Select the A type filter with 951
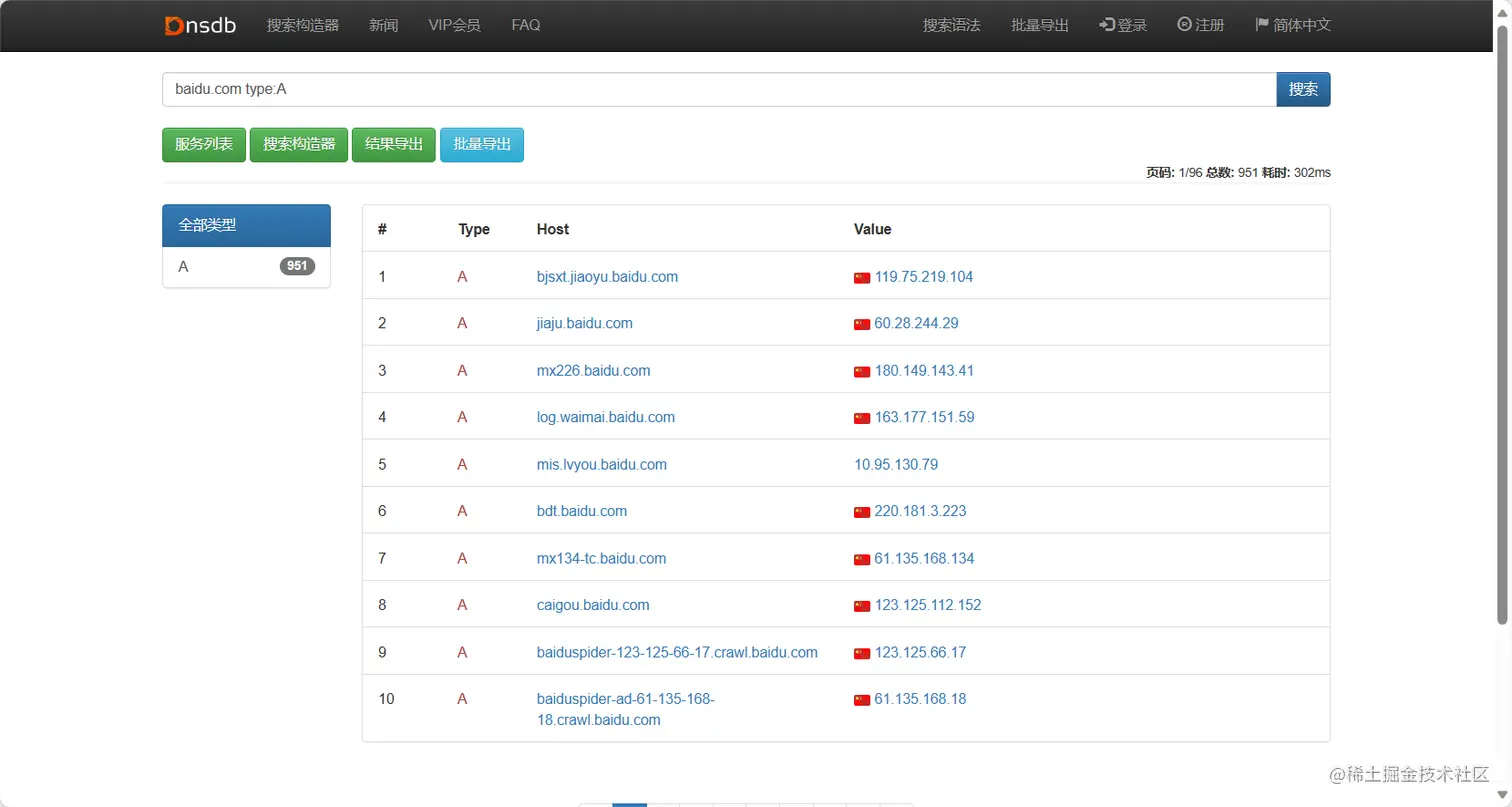1512x807 pixels. (246, 266)
